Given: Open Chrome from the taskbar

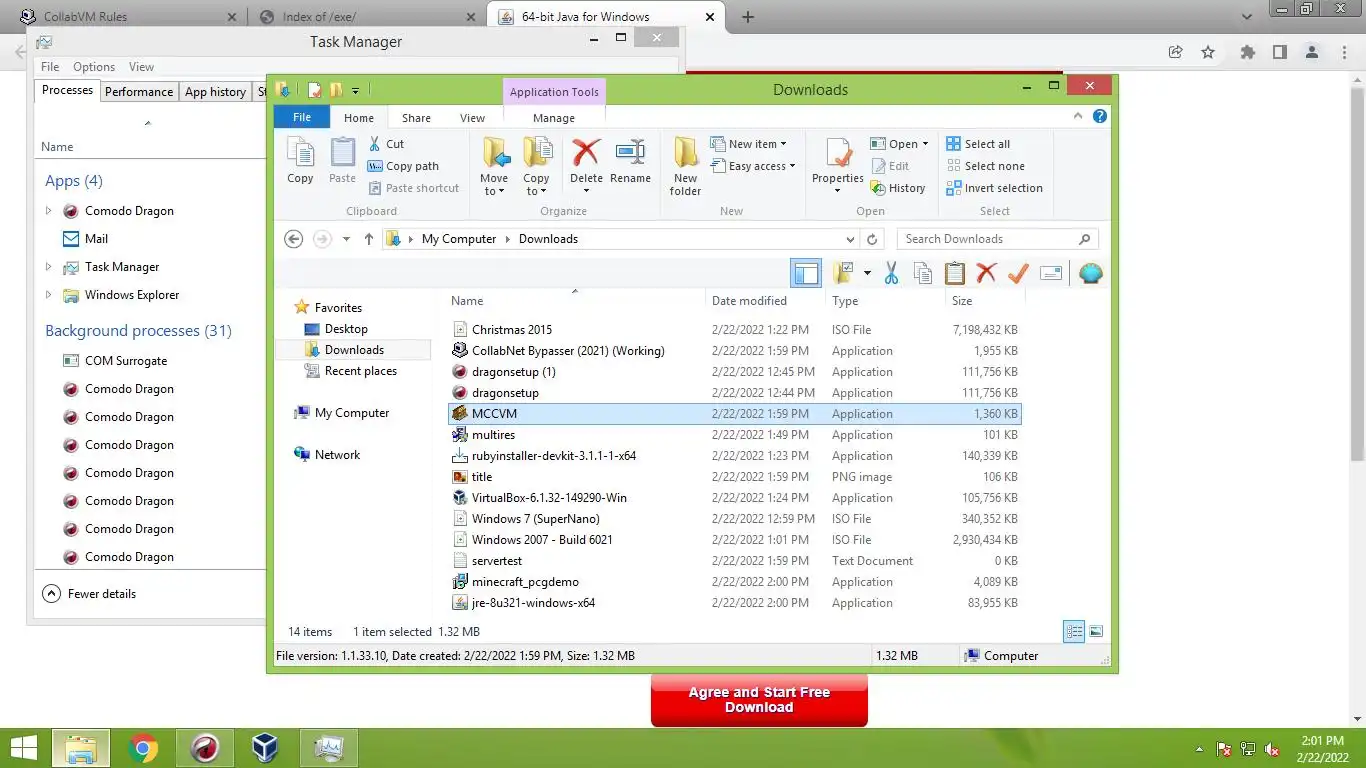Looking at the screenshot, I should pos(143,748).
